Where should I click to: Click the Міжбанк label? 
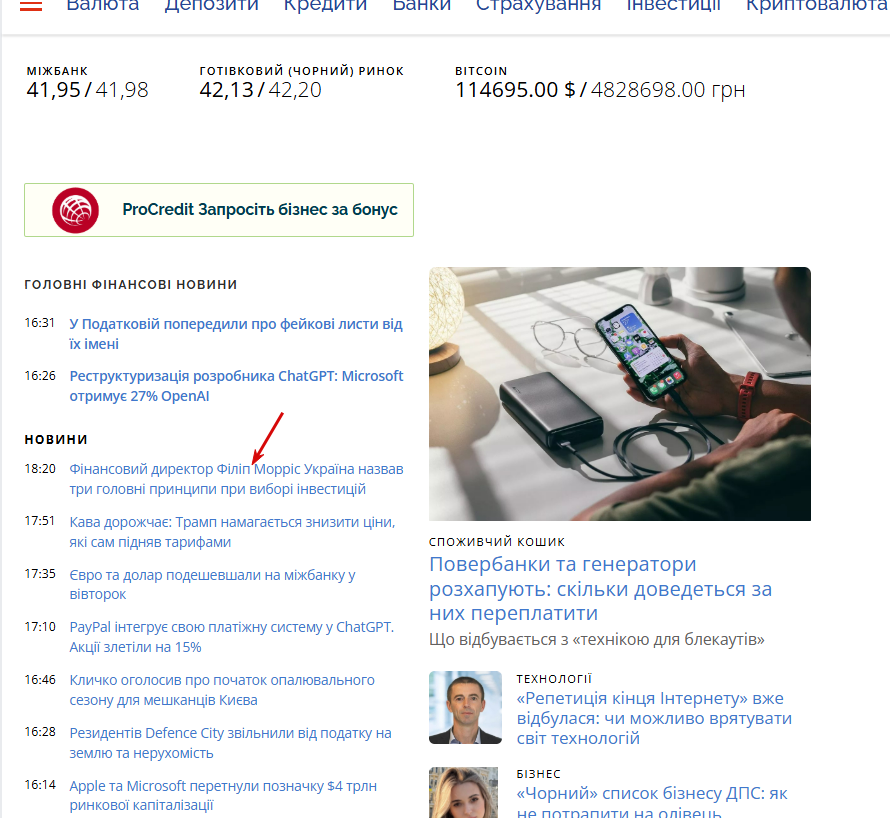[57, 71]
